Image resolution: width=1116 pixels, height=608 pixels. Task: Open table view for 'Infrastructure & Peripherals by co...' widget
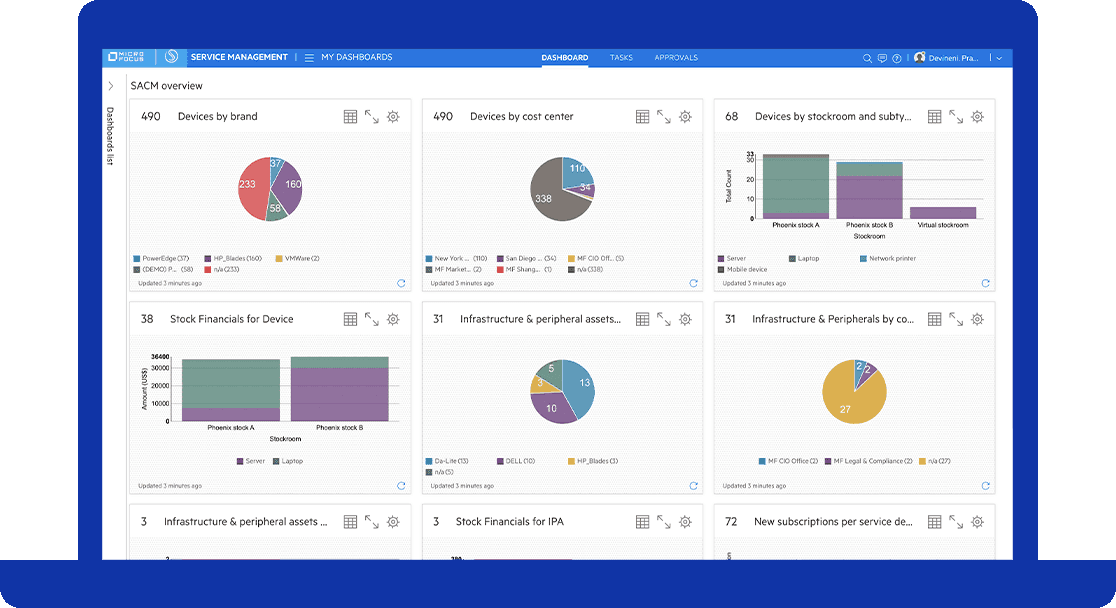click(935, 320)
